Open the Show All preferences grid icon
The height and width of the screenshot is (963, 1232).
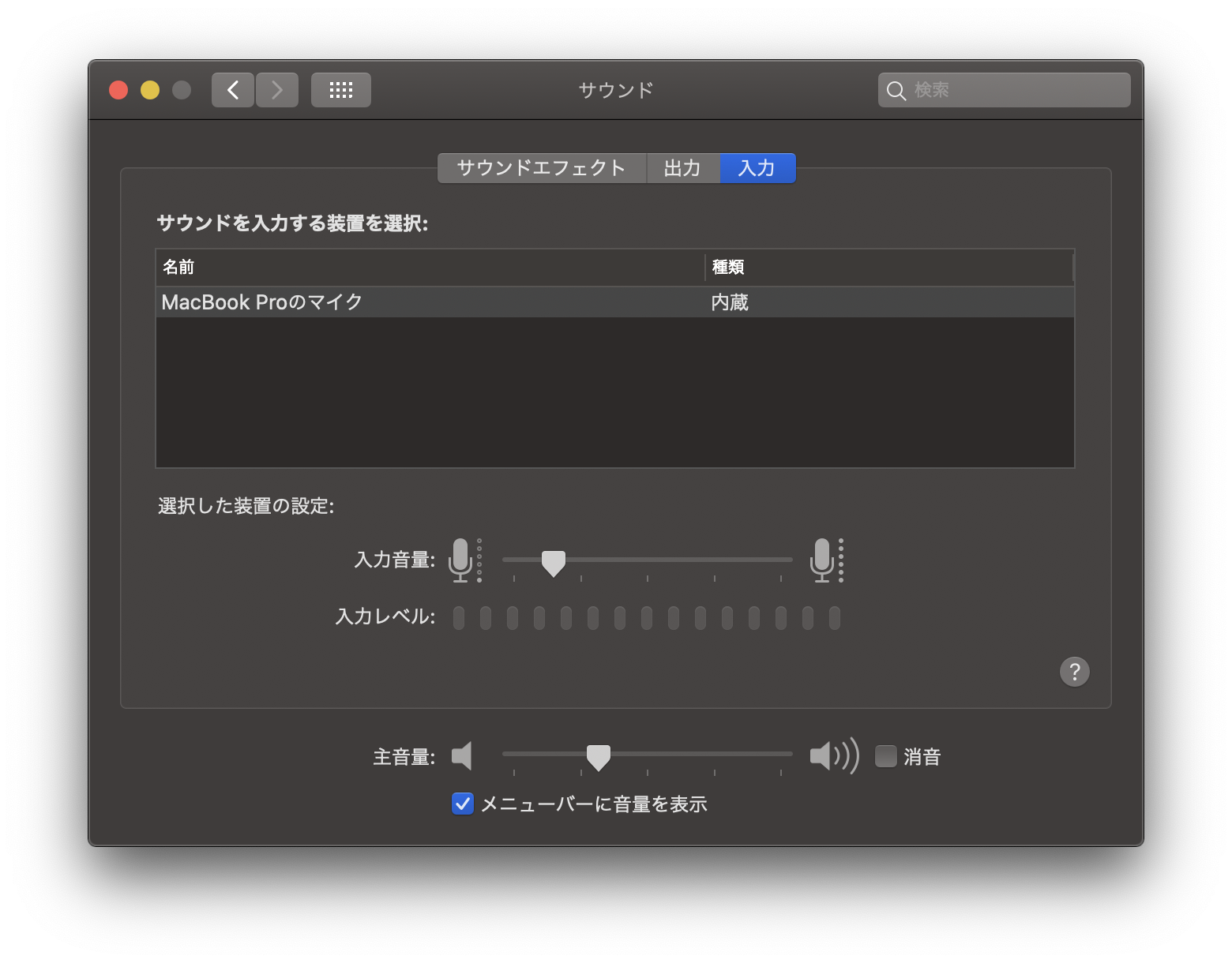[x=340, y=89]
